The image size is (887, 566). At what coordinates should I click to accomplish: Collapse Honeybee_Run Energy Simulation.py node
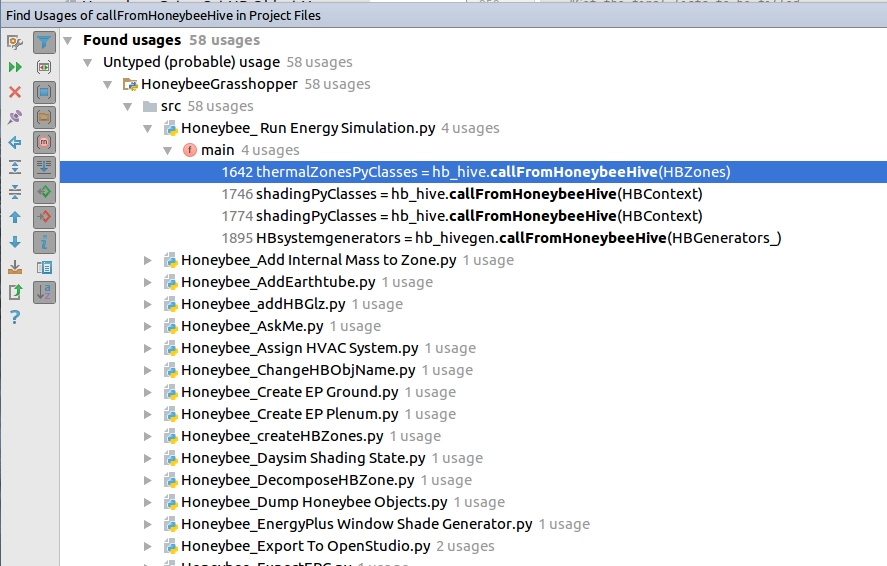click(148, 128)
